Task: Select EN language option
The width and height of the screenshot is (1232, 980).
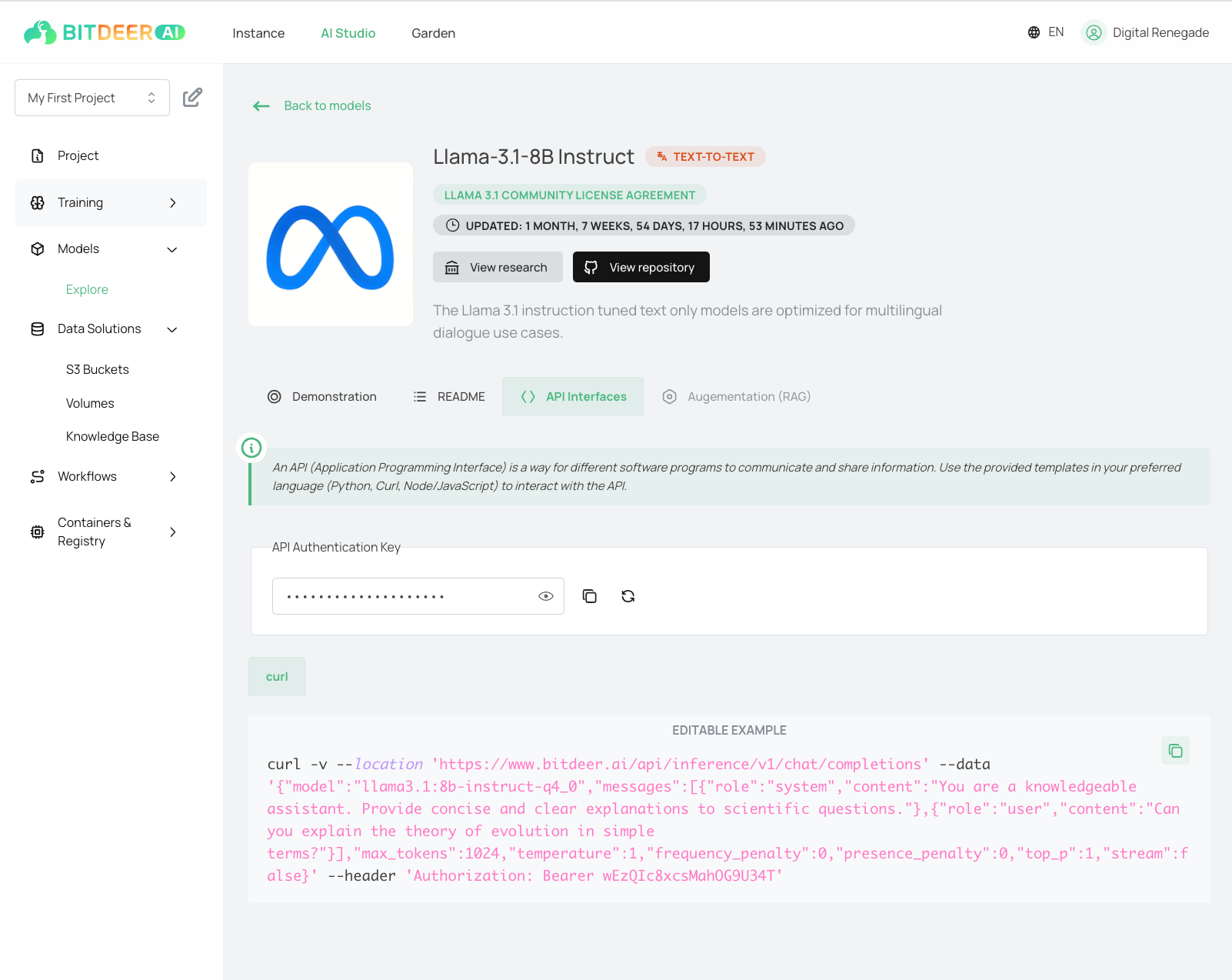Action: coord(1056,32)
